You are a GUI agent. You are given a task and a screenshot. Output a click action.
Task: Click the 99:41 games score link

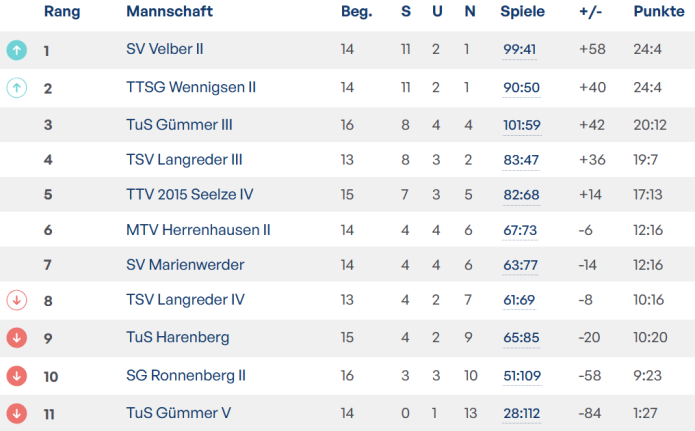521,49
